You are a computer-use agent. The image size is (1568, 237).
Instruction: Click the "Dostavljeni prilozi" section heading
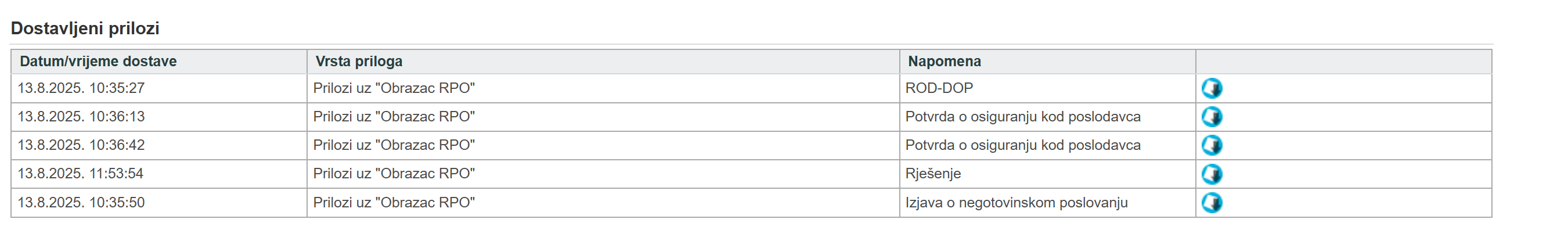[x=85, y=28]
